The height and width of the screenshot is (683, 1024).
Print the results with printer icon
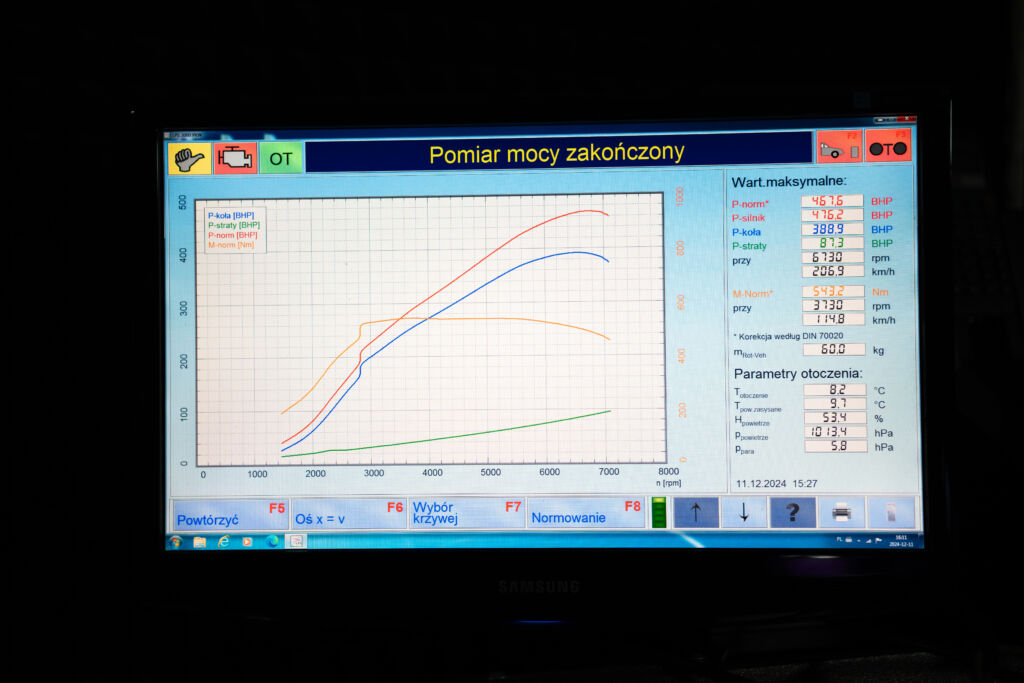(x=841, y=512)
